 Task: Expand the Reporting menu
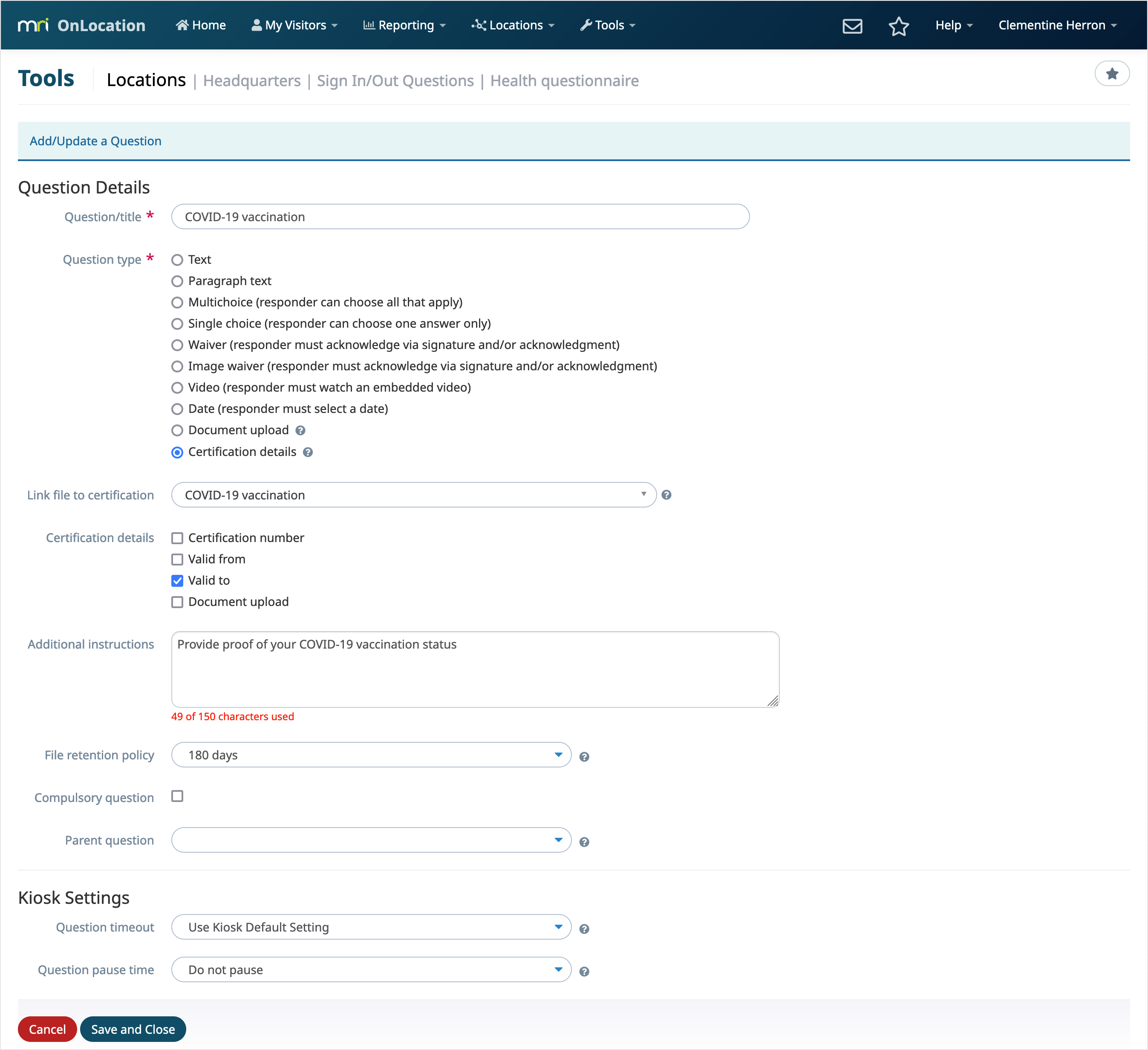coord(404,25)
